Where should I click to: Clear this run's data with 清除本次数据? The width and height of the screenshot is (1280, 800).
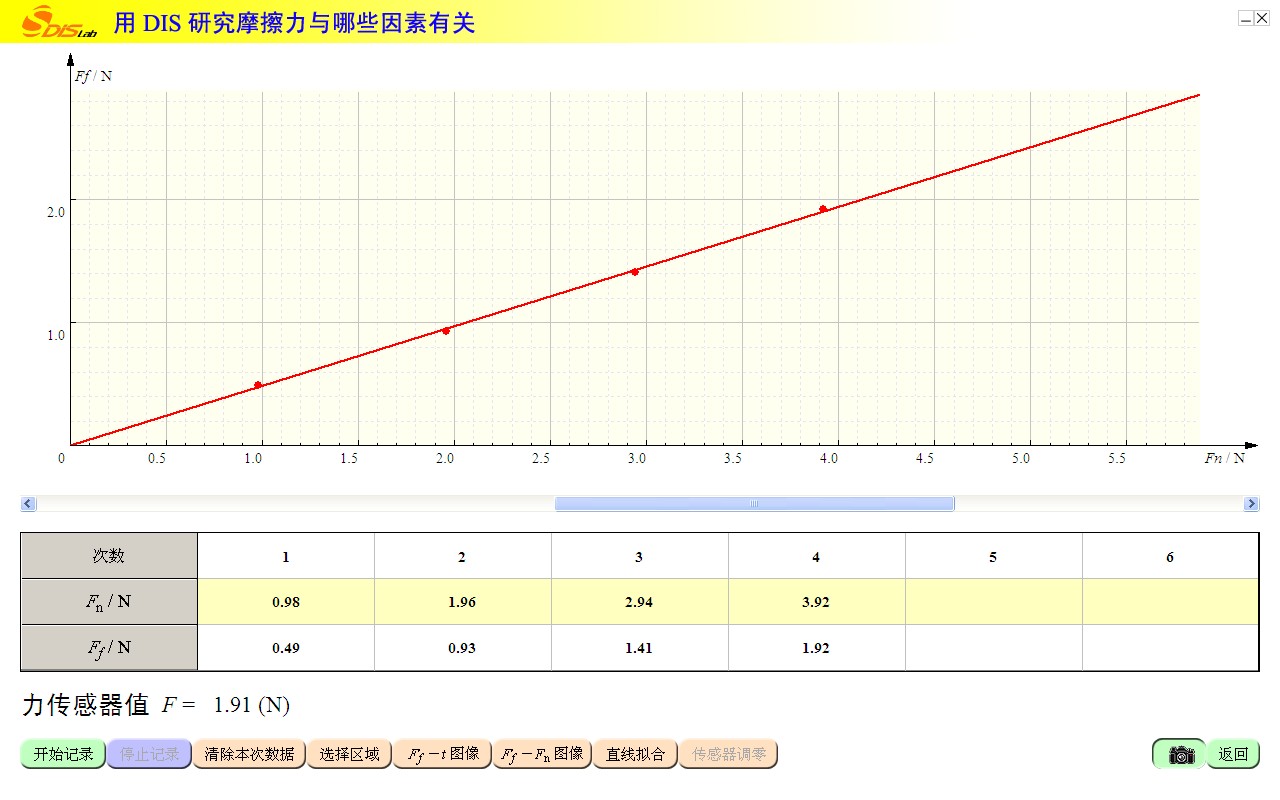(249, 754)
